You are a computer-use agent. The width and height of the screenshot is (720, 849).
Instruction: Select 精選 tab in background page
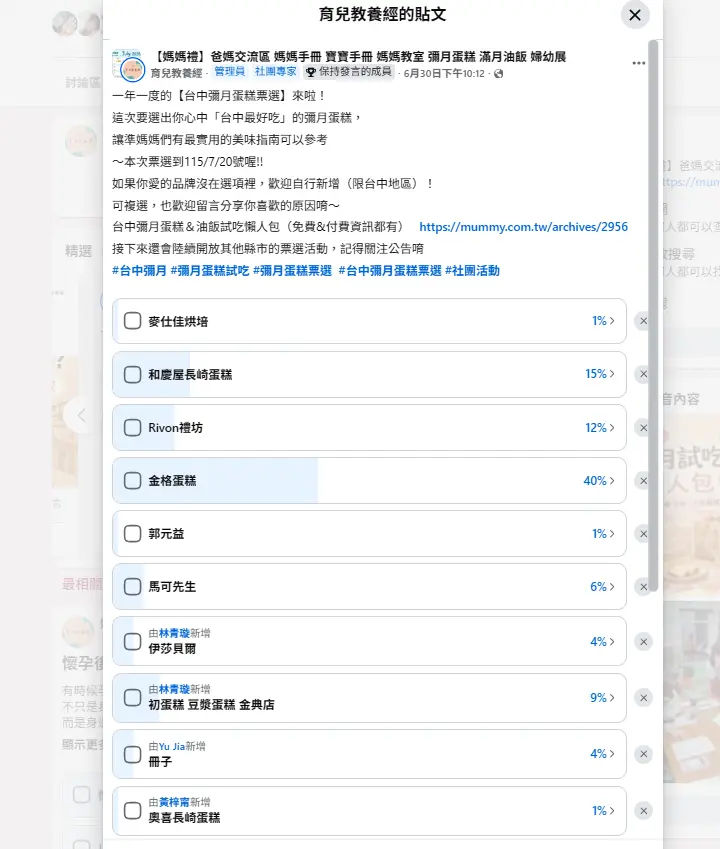(x=78, y=251)
